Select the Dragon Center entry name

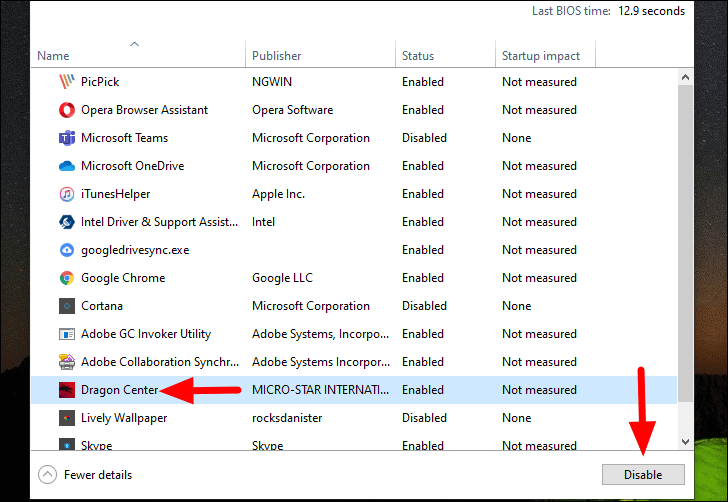119,390
